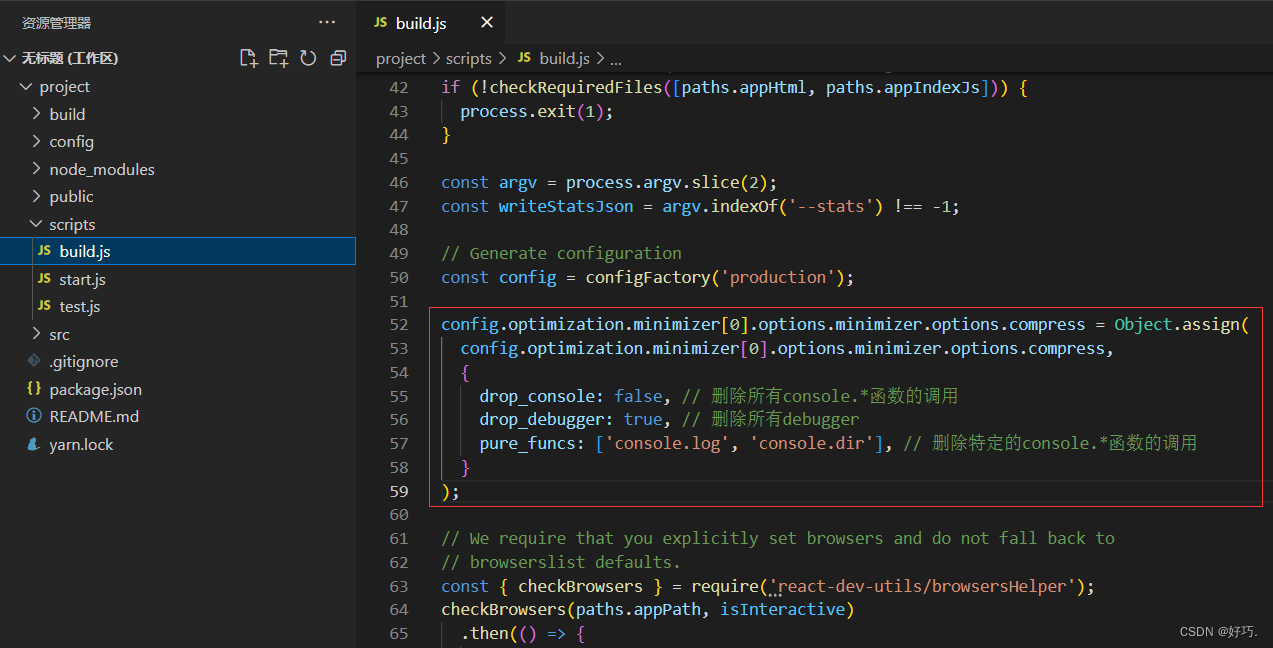Select the .gitignore file

(86, 361)
